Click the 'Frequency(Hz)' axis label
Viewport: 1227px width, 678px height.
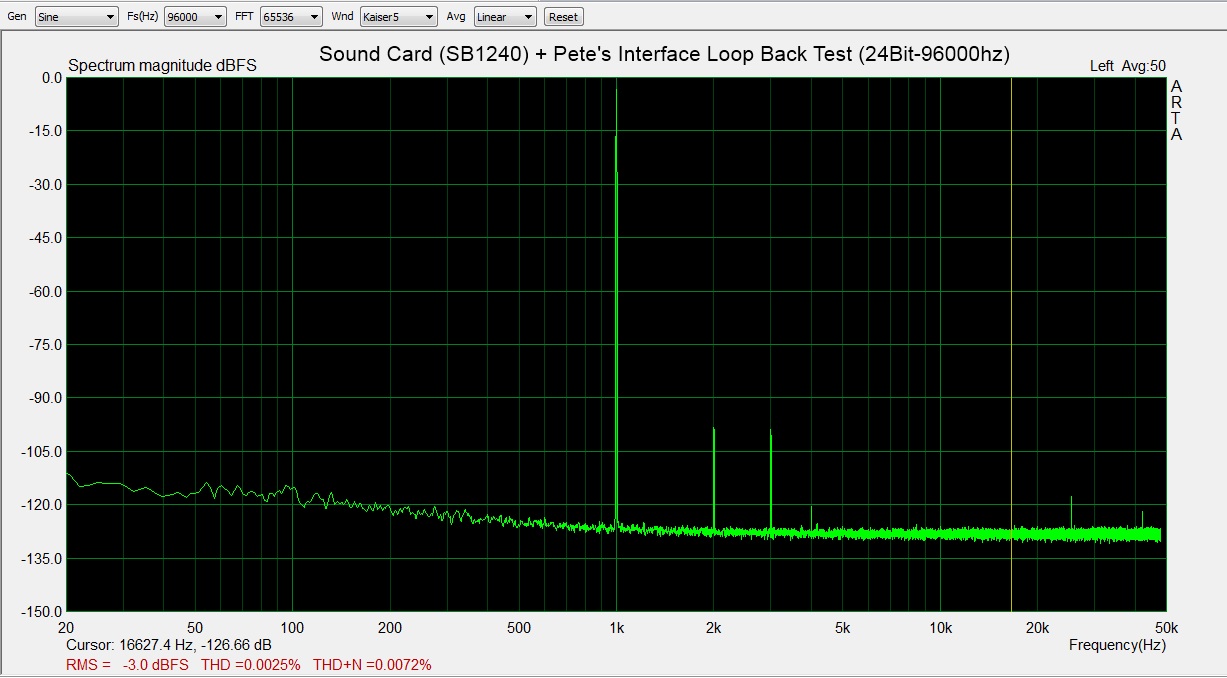[1117, 645]
